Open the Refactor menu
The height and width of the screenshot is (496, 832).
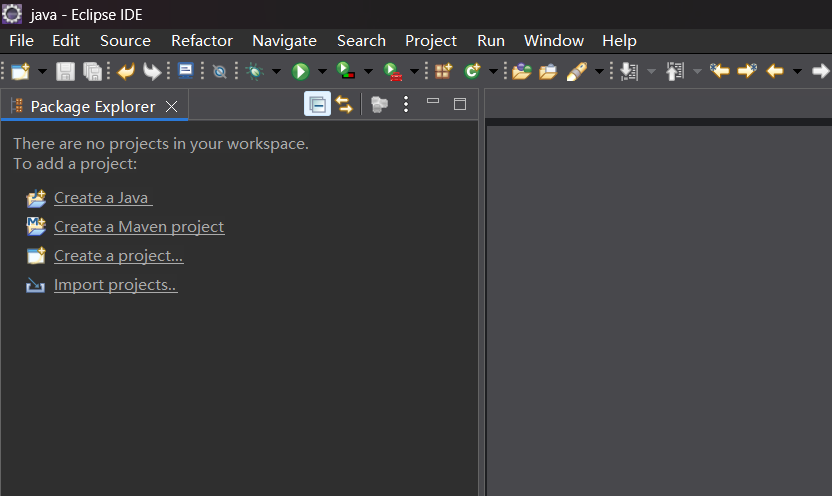click(202, 41)
